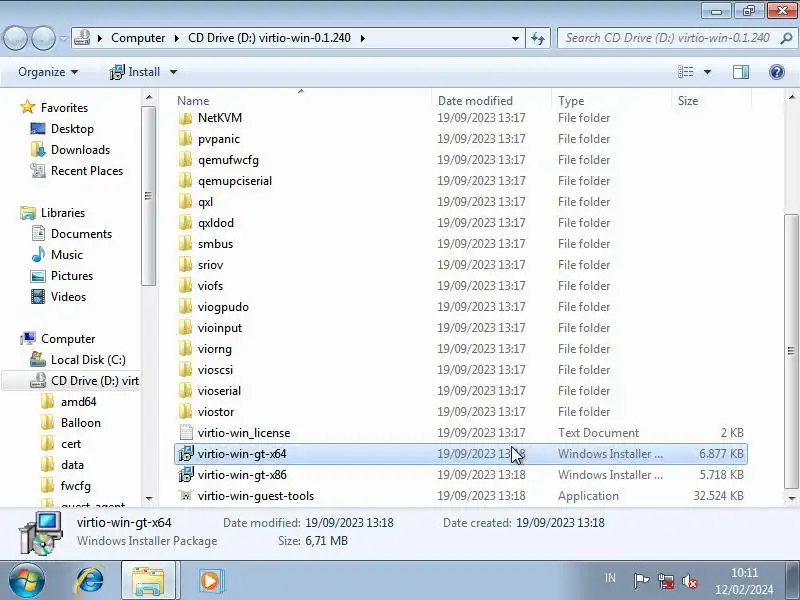Select the virtio-win-gt-x86 installer icon
The width and height of the screenshot is (800, 600).
[x=186, y=474]
